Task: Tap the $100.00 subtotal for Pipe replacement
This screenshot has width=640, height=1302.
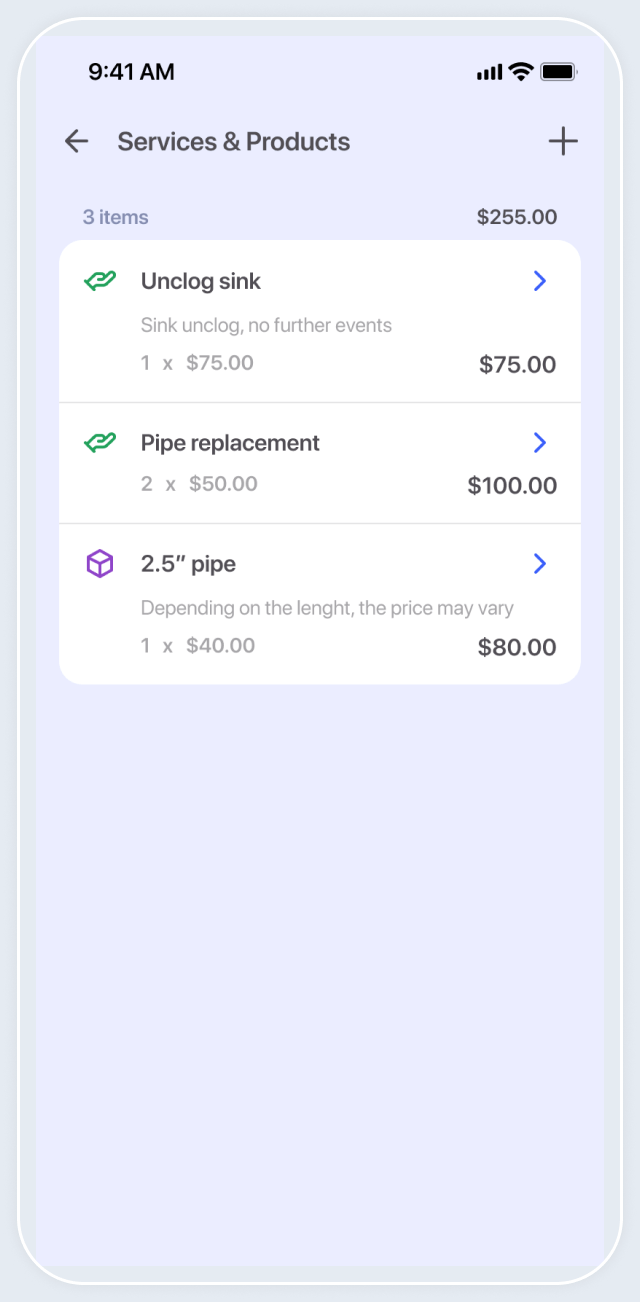Action: point(513,485)
